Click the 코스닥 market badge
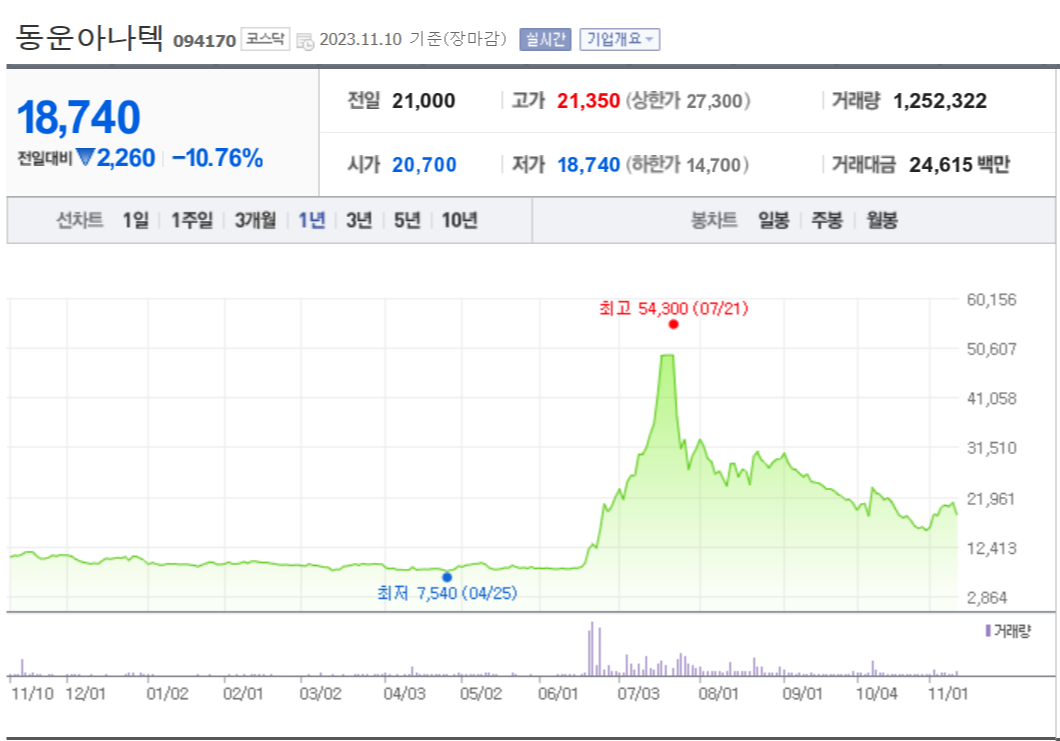 [x=265, y=39]
